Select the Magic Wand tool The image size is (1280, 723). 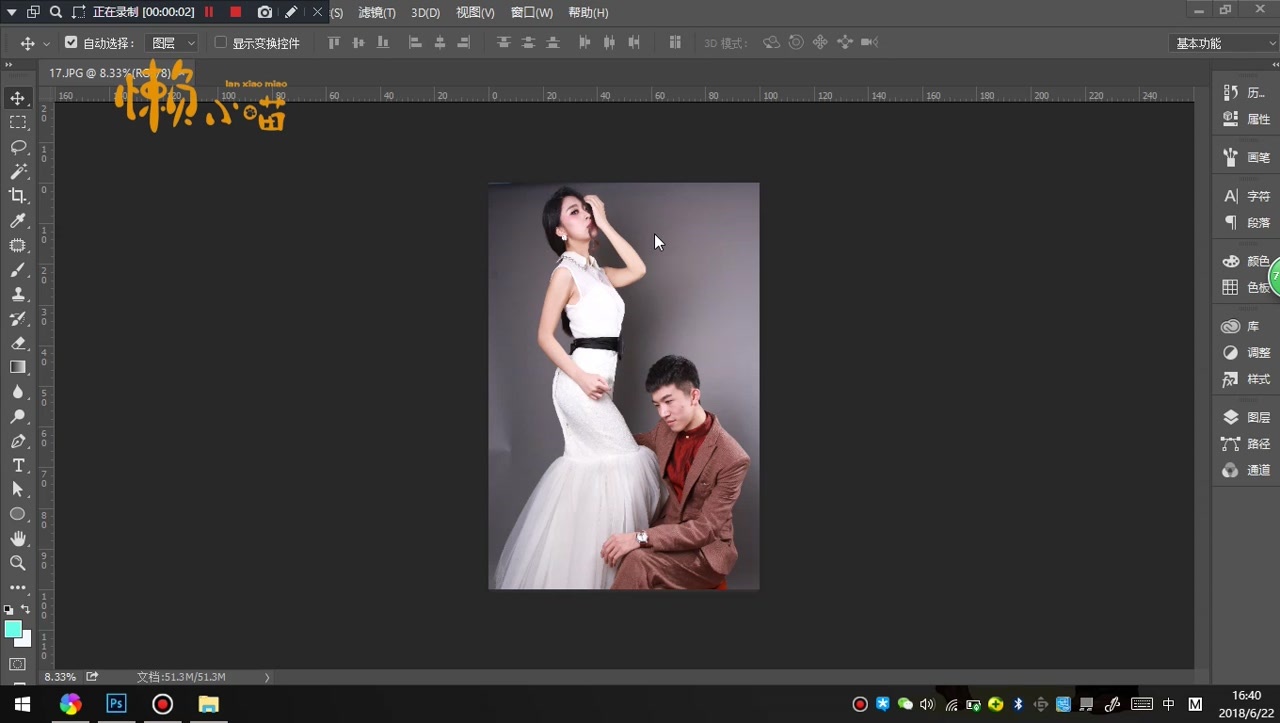point(18,172)
